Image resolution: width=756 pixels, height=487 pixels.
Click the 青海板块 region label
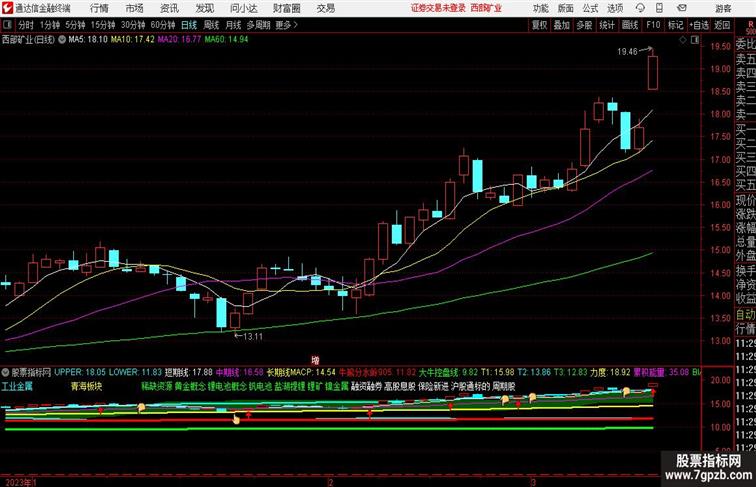click(x=86, y=386)
